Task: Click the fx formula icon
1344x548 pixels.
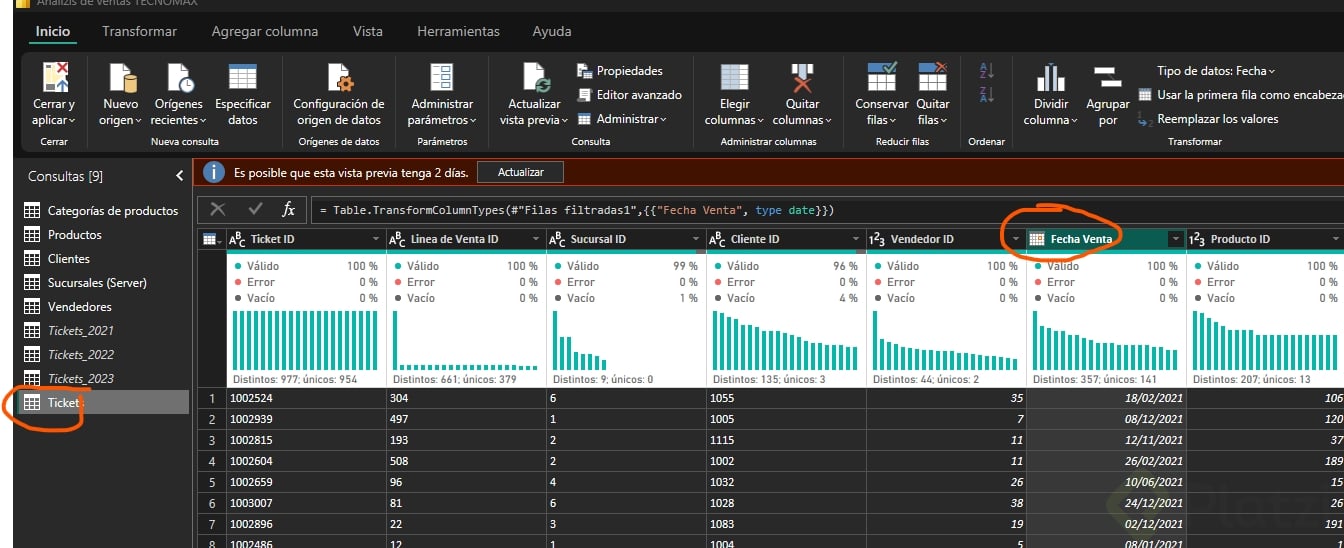Action: pyautogui.click(x=289, y=209)
